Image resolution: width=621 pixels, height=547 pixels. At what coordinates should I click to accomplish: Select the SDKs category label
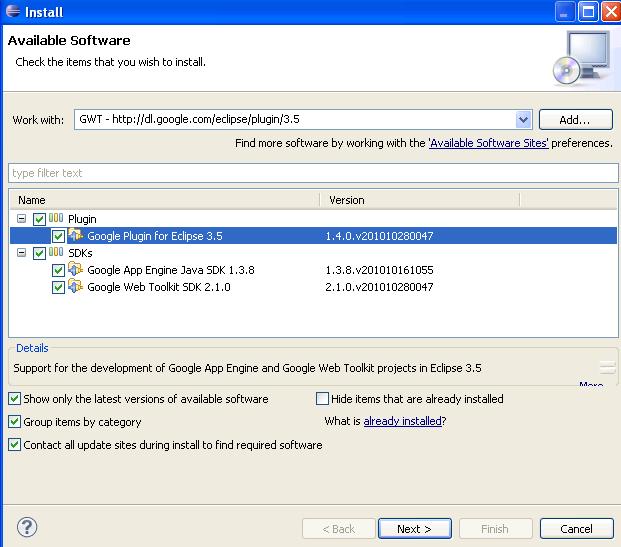80,253
